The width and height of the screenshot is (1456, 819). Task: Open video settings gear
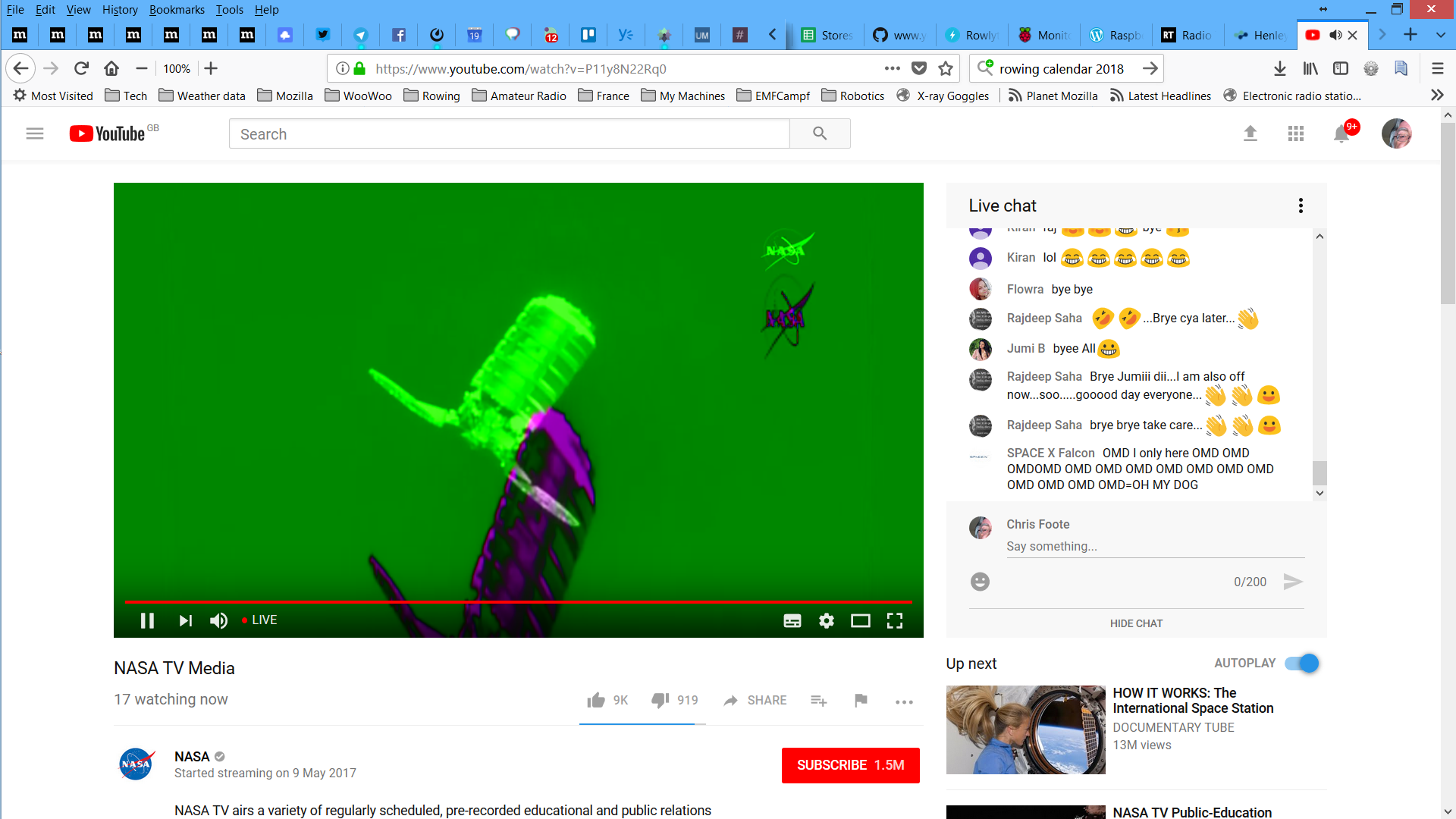[x=827, y=621]
